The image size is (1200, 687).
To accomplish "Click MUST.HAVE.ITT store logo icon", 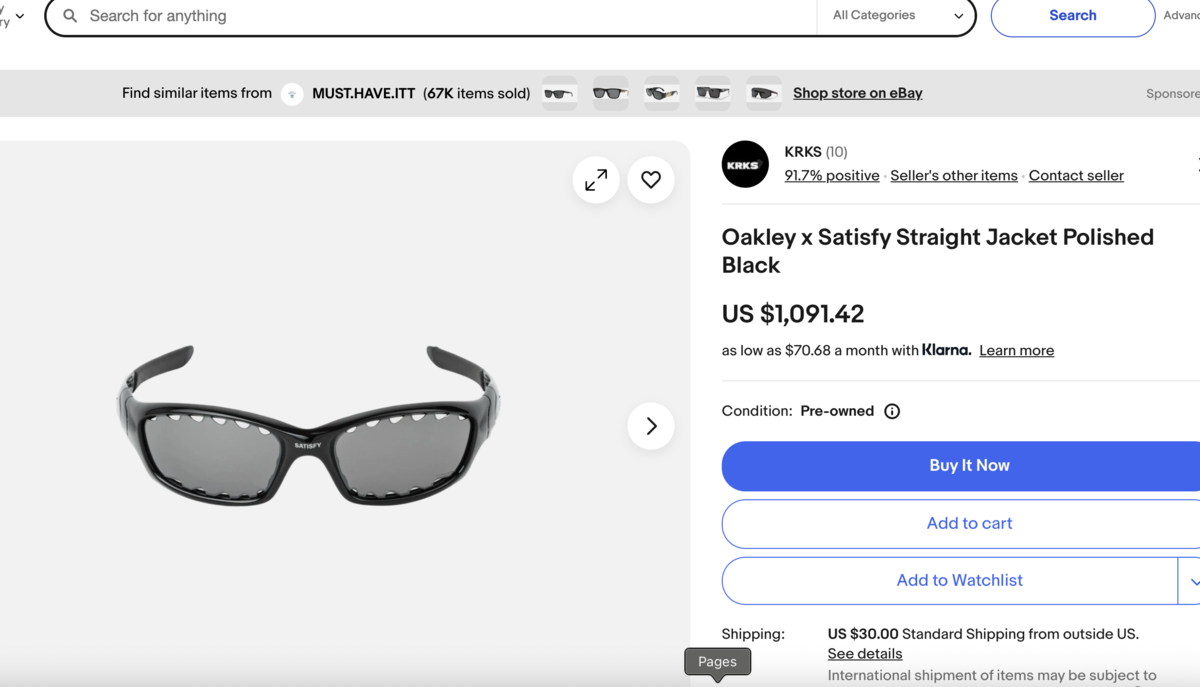I will click(292, 94).
